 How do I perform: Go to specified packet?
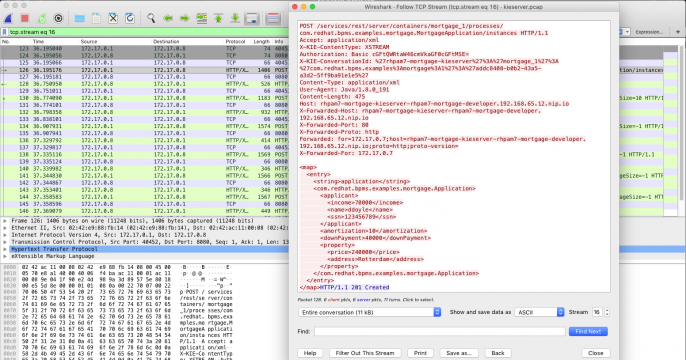[201, 18]
